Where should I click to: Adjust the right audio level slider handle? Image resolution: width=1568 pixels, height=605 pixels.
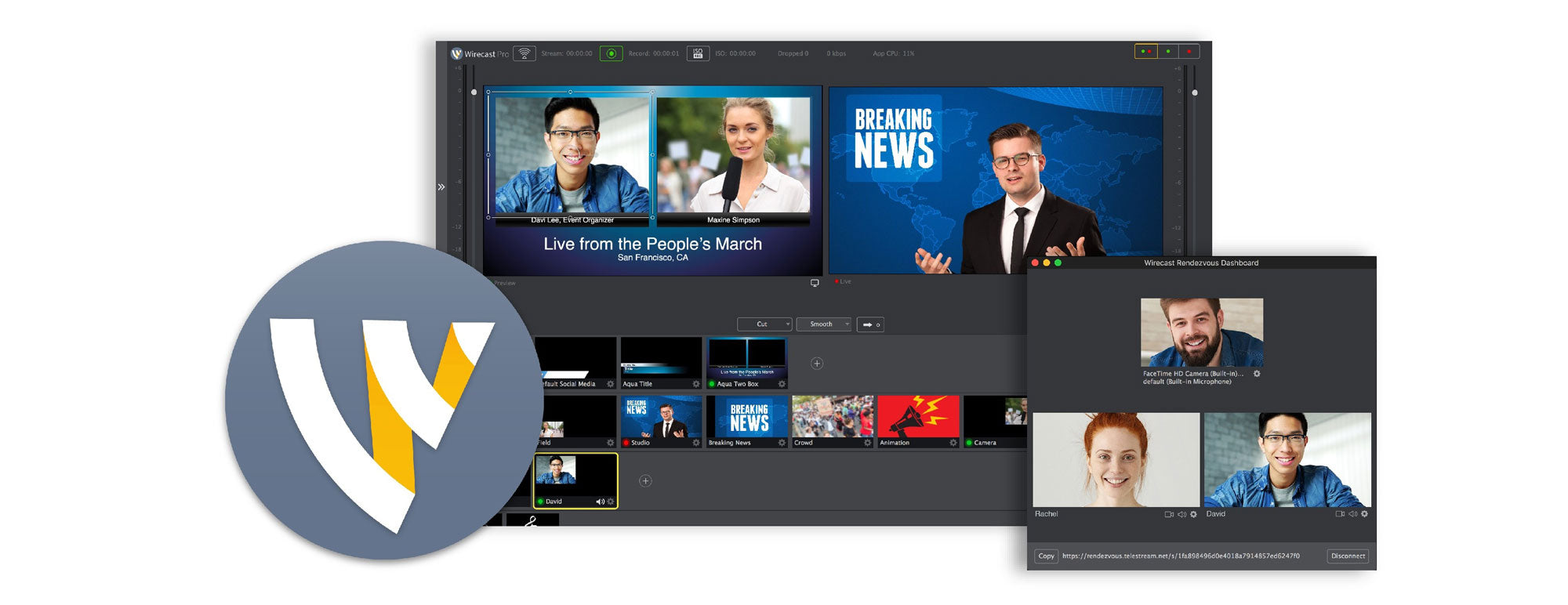click(1195, 92)
